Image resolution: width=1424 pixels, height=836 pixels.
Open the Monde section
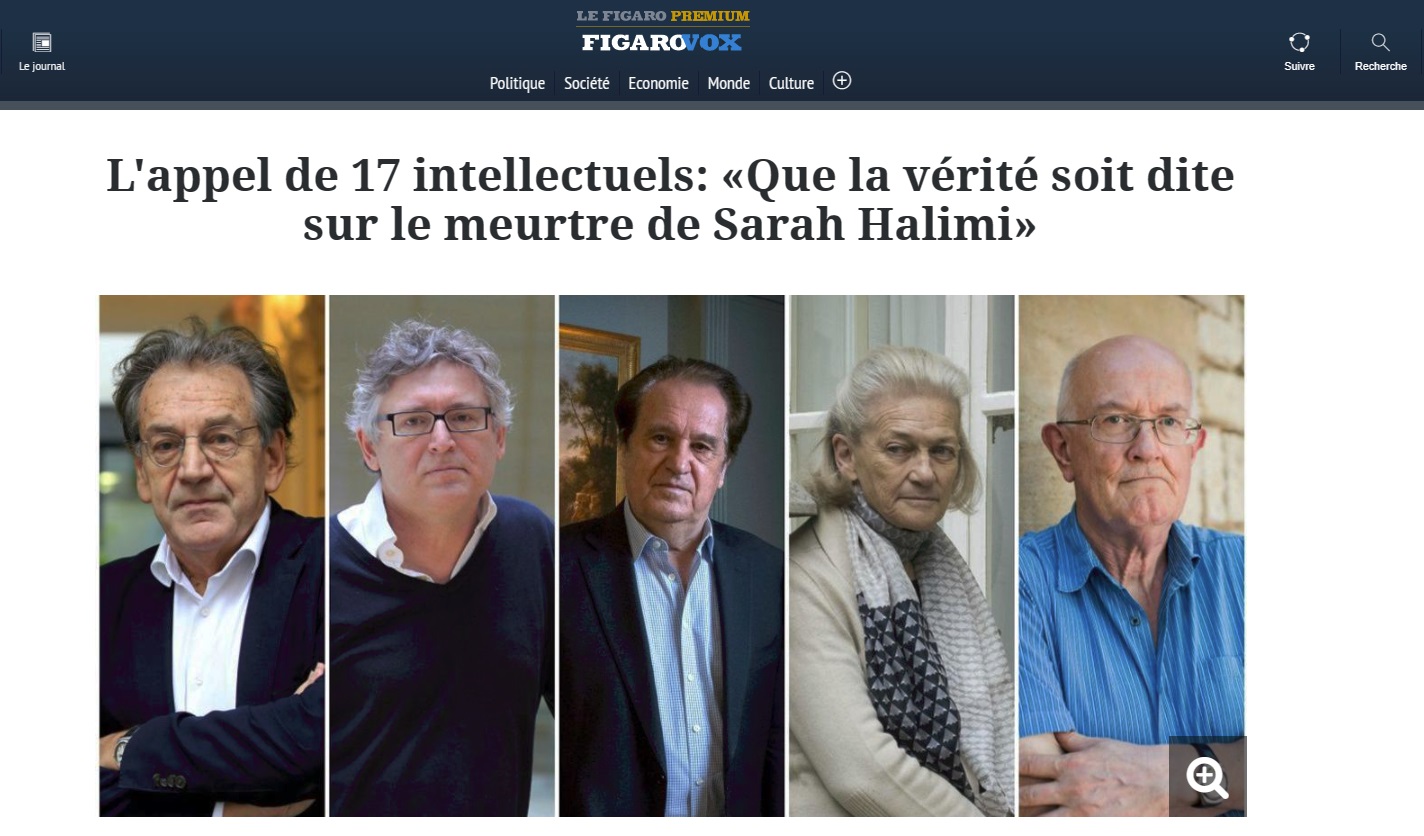click(728, 83)
